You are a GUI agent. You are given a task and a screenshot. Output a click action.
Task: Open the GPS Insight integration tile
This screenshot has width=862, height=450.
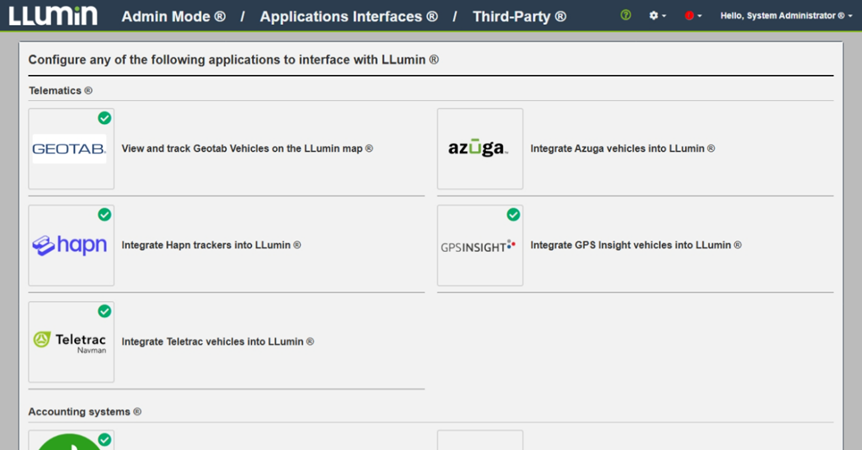click(480, 246)
